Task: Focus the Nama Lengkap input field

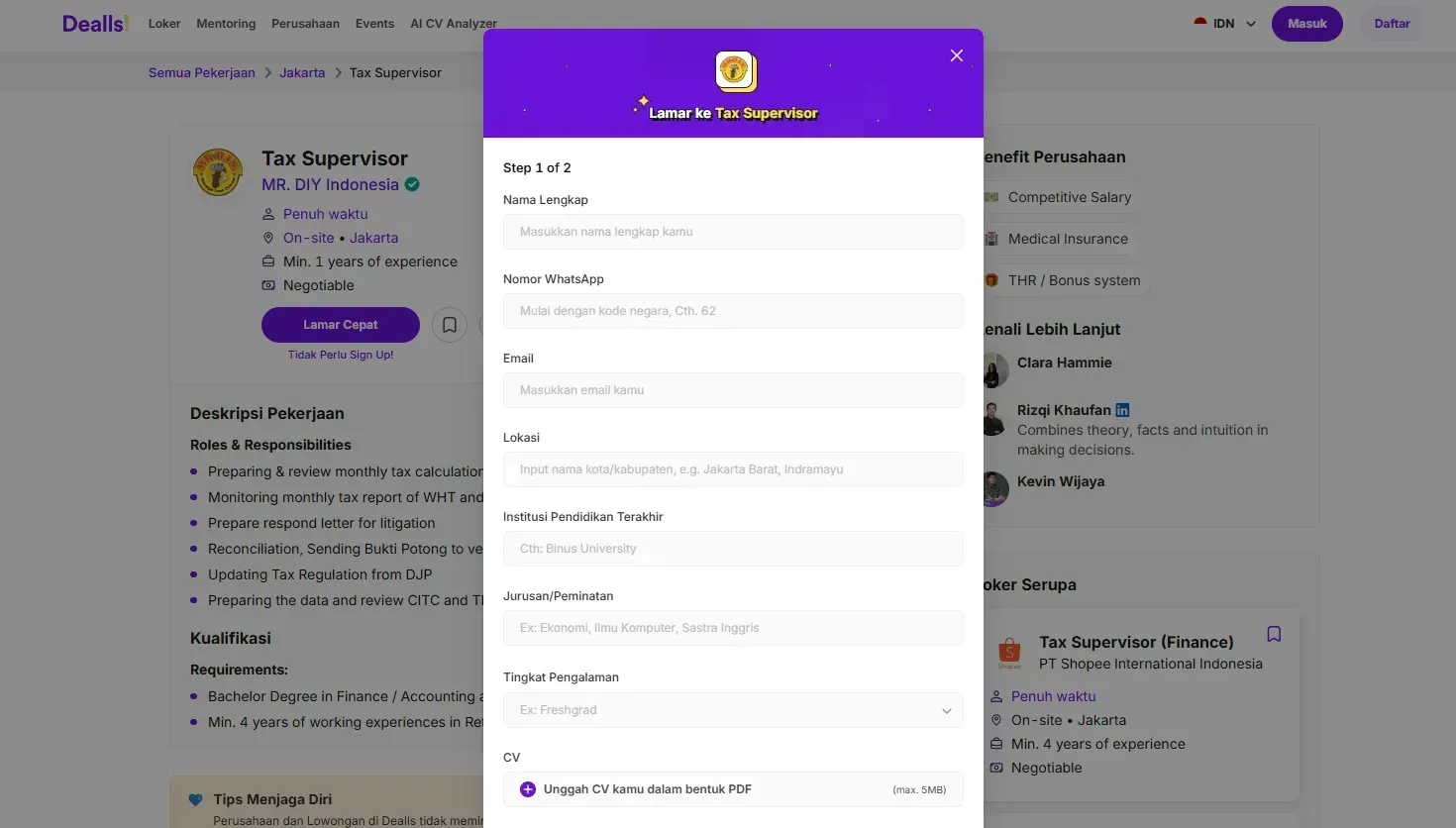Action: click(733, 232)
